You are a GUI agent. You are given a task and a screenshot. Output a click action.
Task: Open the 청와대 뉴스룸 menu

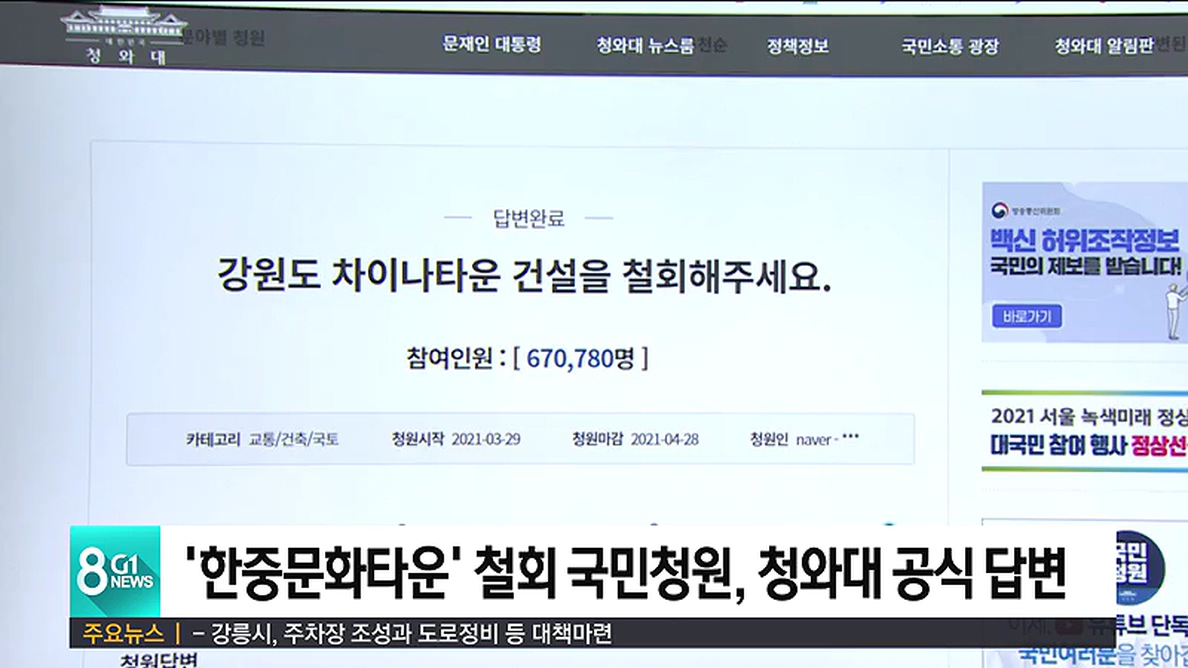pos(645,45)
